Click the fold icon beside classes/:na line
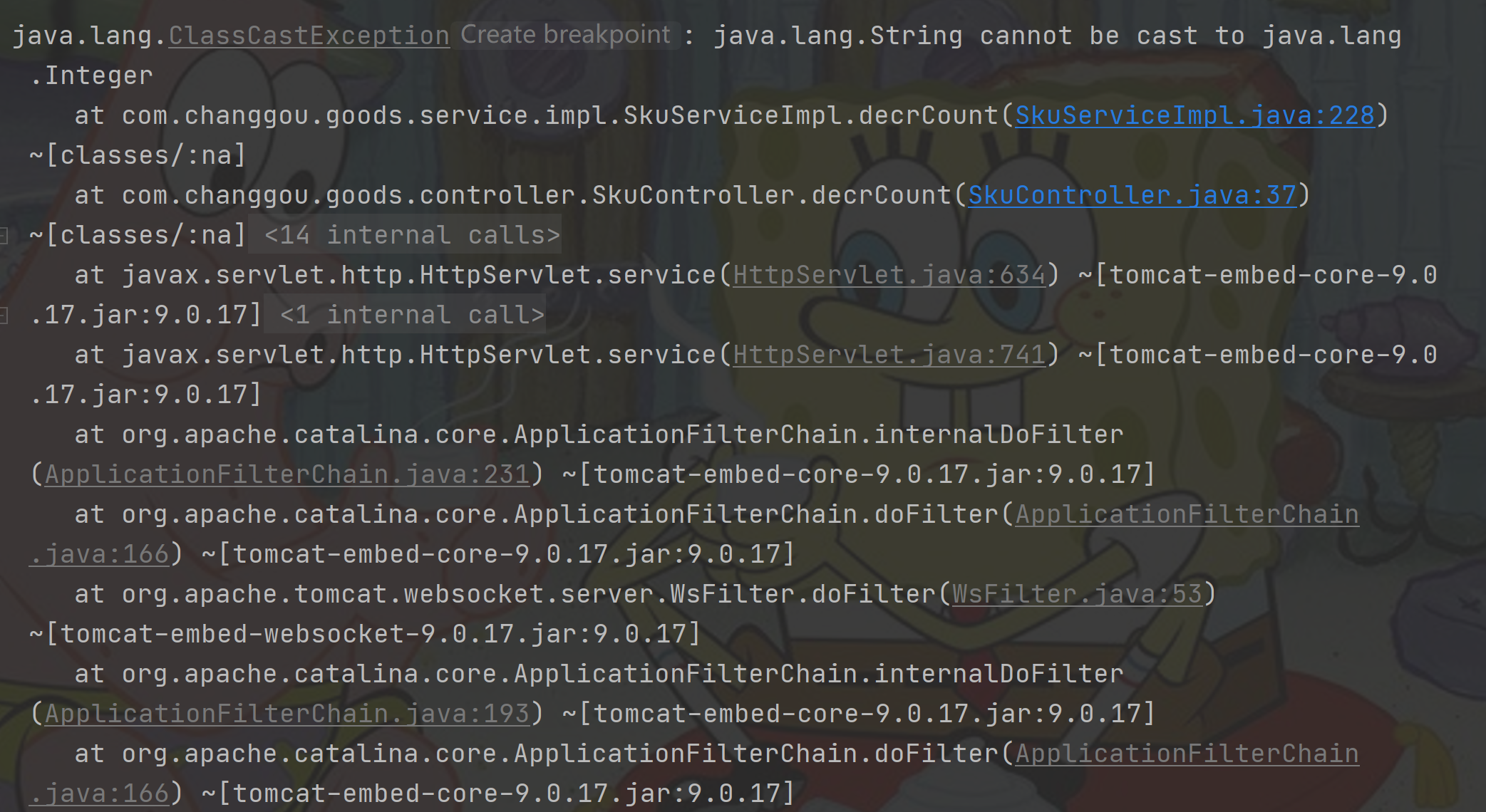The width and height of the screenshot is (1486, 812). [x=4, y=235]
